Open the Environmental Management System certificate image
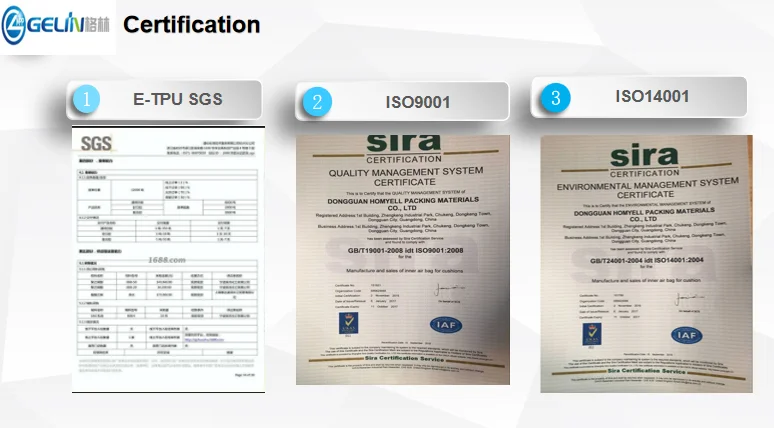This screenshot has width=774, height=428. (x=647, y=264)
